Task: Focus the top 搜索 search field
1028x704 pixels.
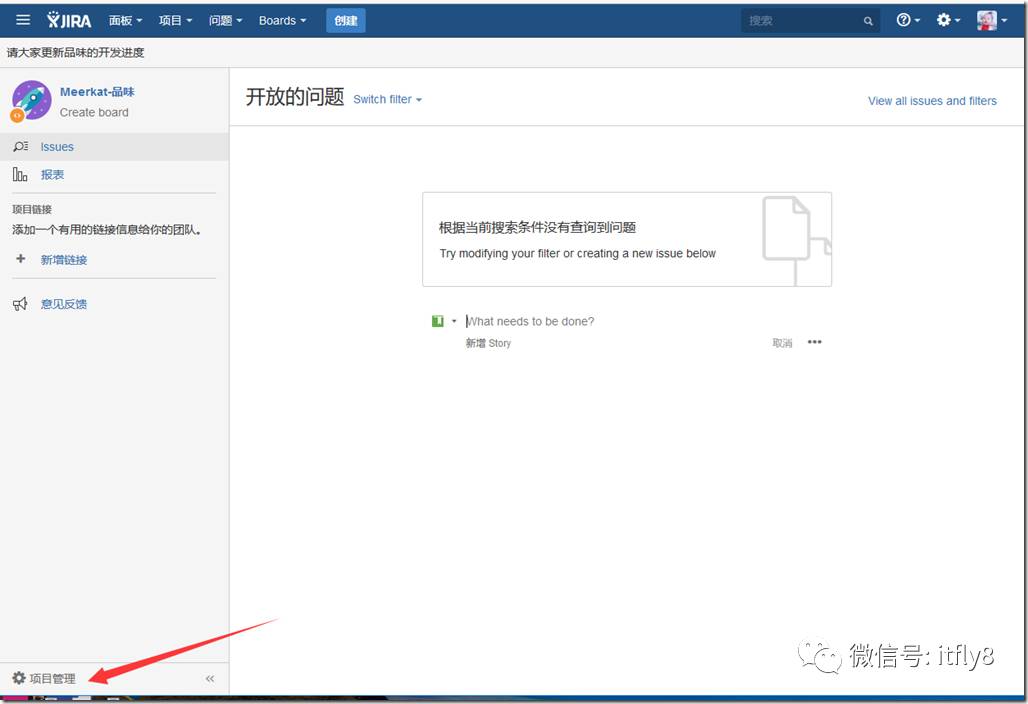Action: [810, 21]
